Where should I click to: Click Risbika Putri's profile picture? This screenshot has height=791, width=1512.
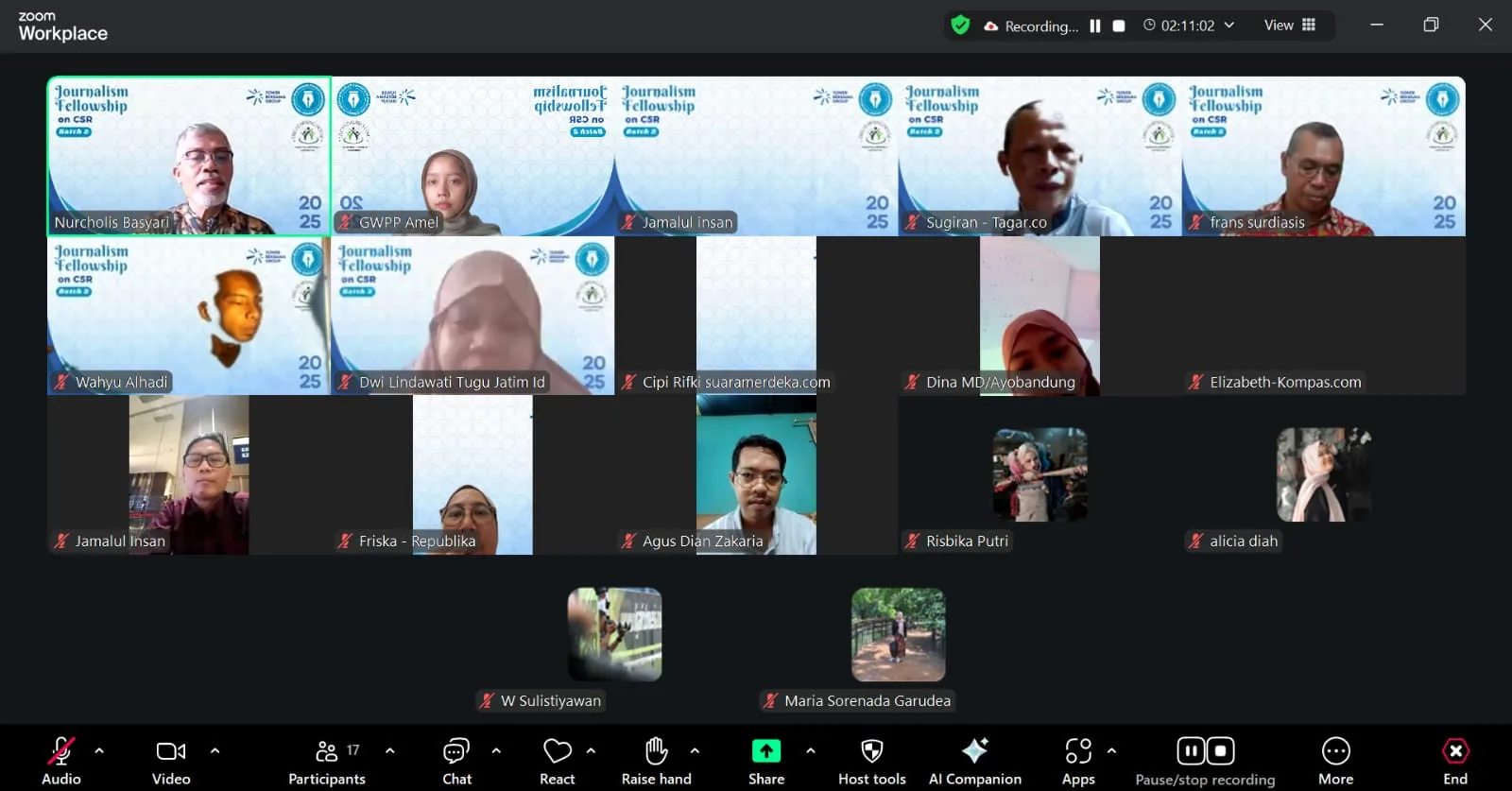(x=1039, y=474)
